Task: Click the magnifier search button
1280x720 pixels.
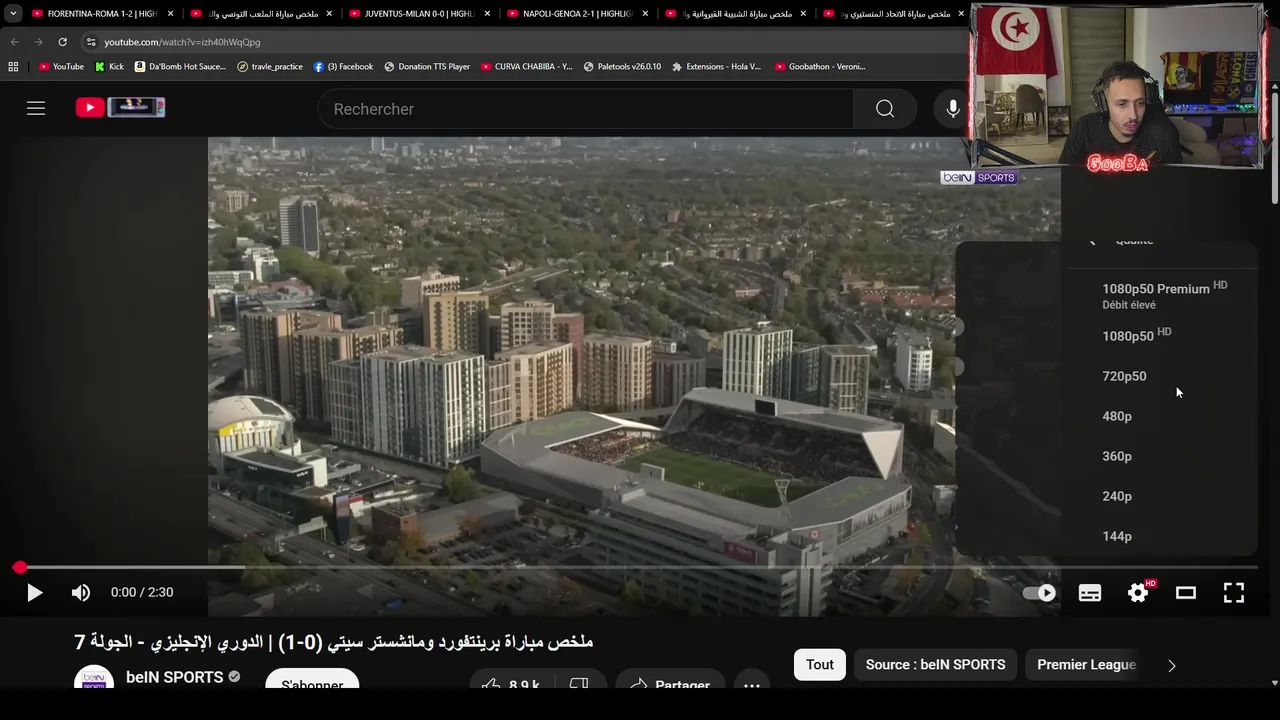Action: pyautogui.click(x=885, y=109)
